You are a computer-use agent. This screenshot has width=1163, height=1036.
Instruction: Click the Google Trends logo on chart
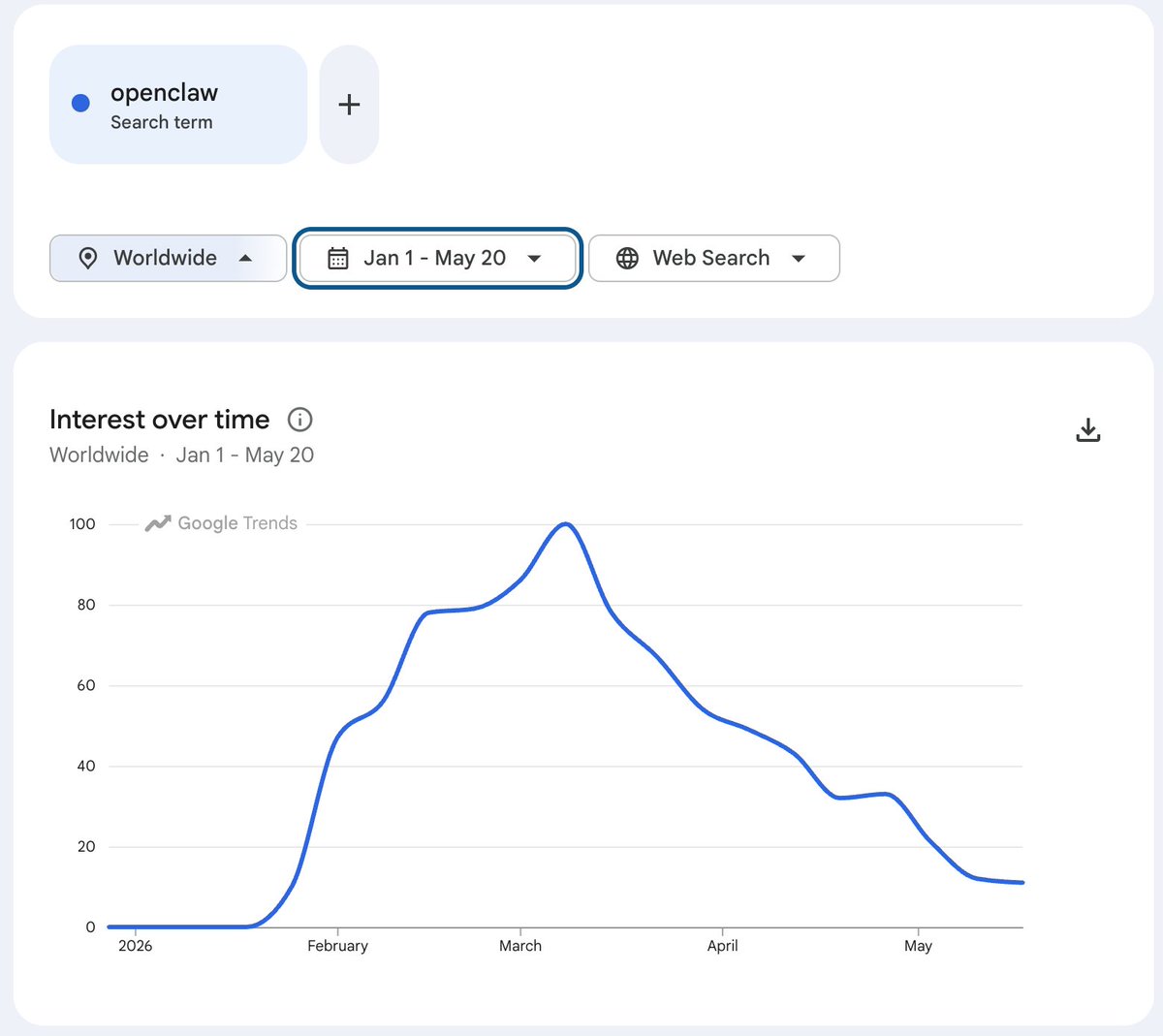click(222, 523)
